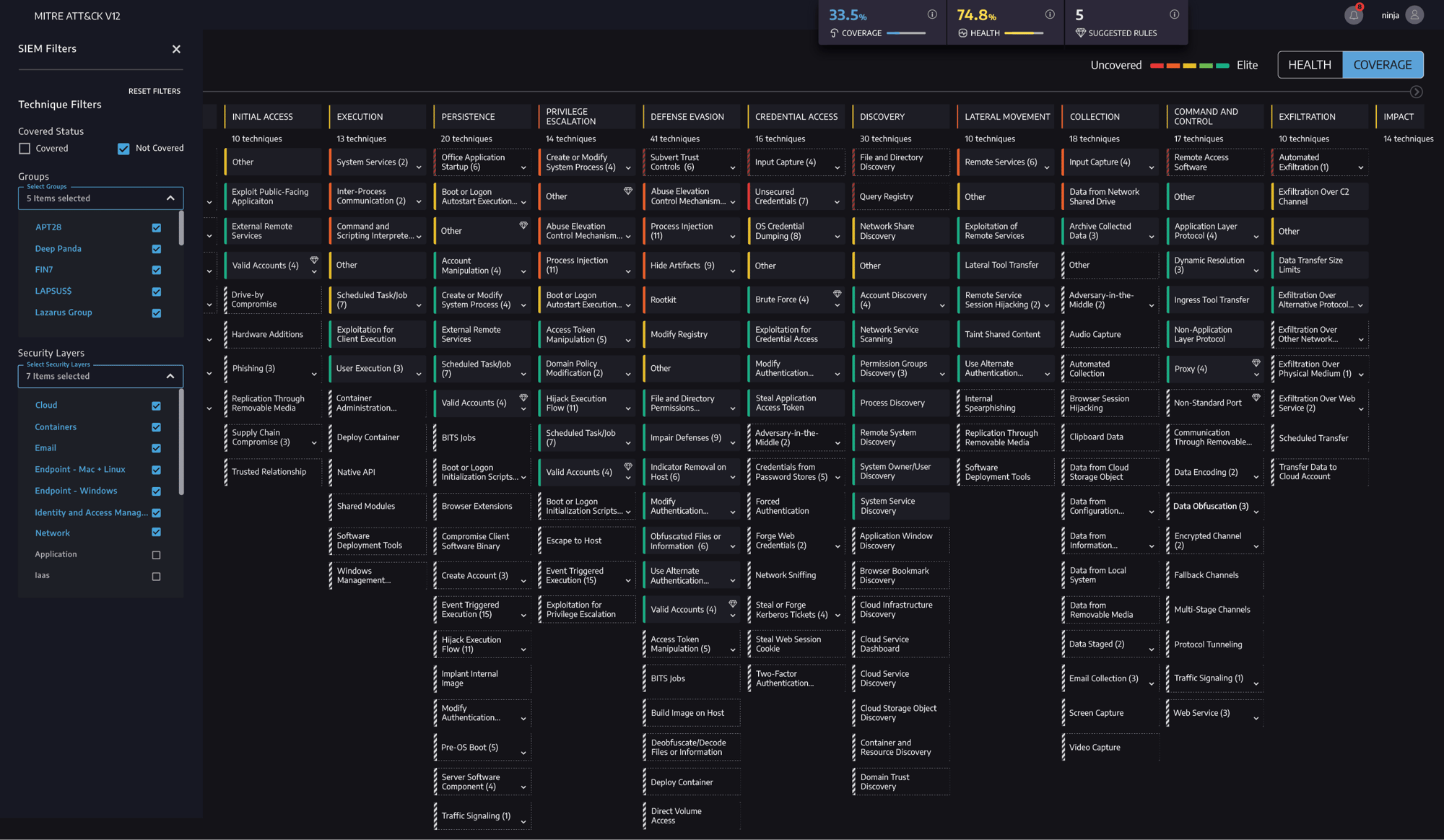Open the Query Registry technique card

900,196
